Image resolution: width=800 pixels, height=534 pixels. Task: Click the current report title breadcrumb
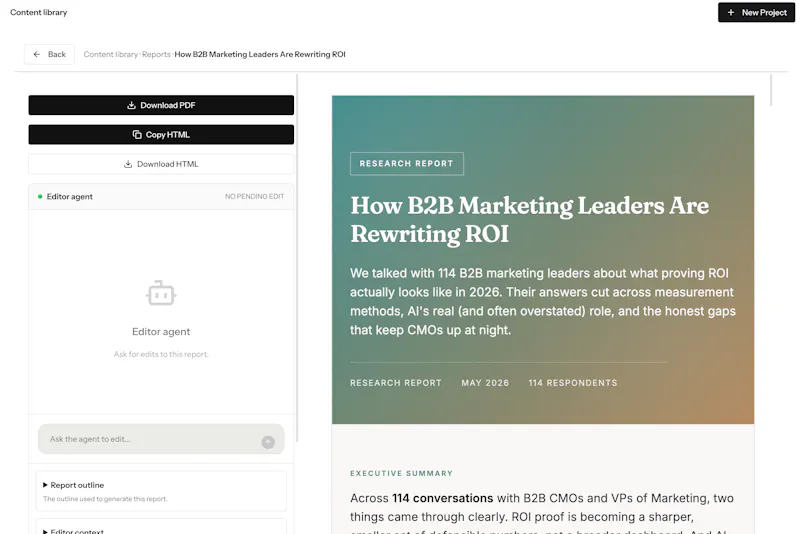[x=260, y=54]
